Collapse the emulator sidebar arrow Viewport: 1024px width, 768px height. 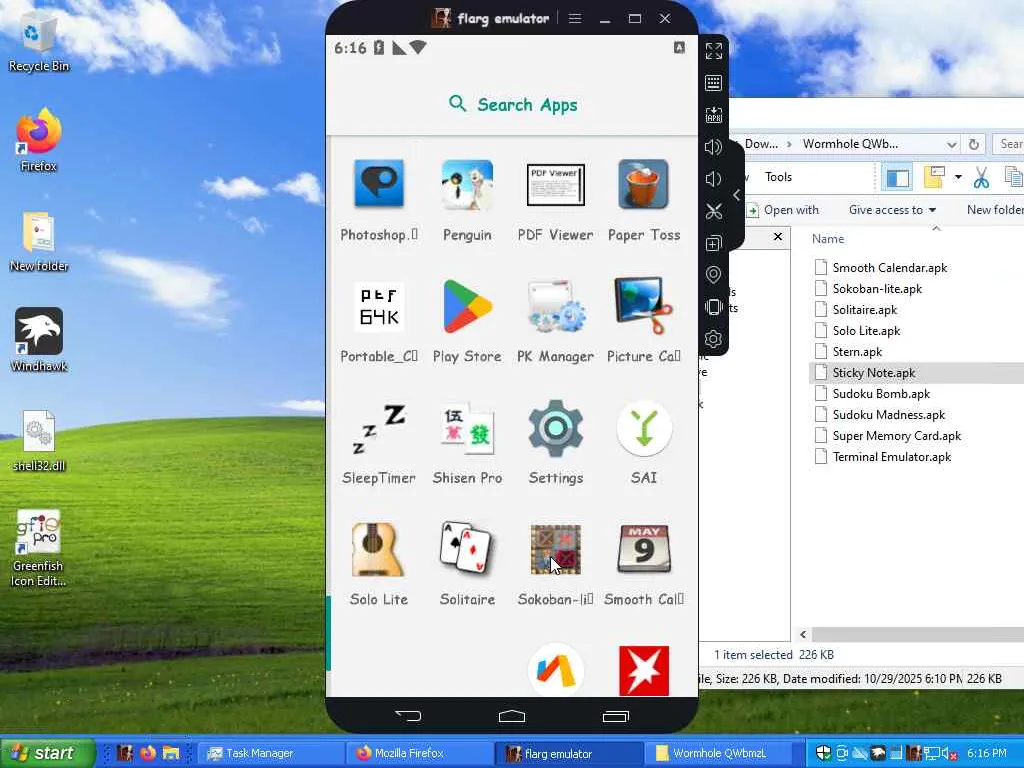737,195
